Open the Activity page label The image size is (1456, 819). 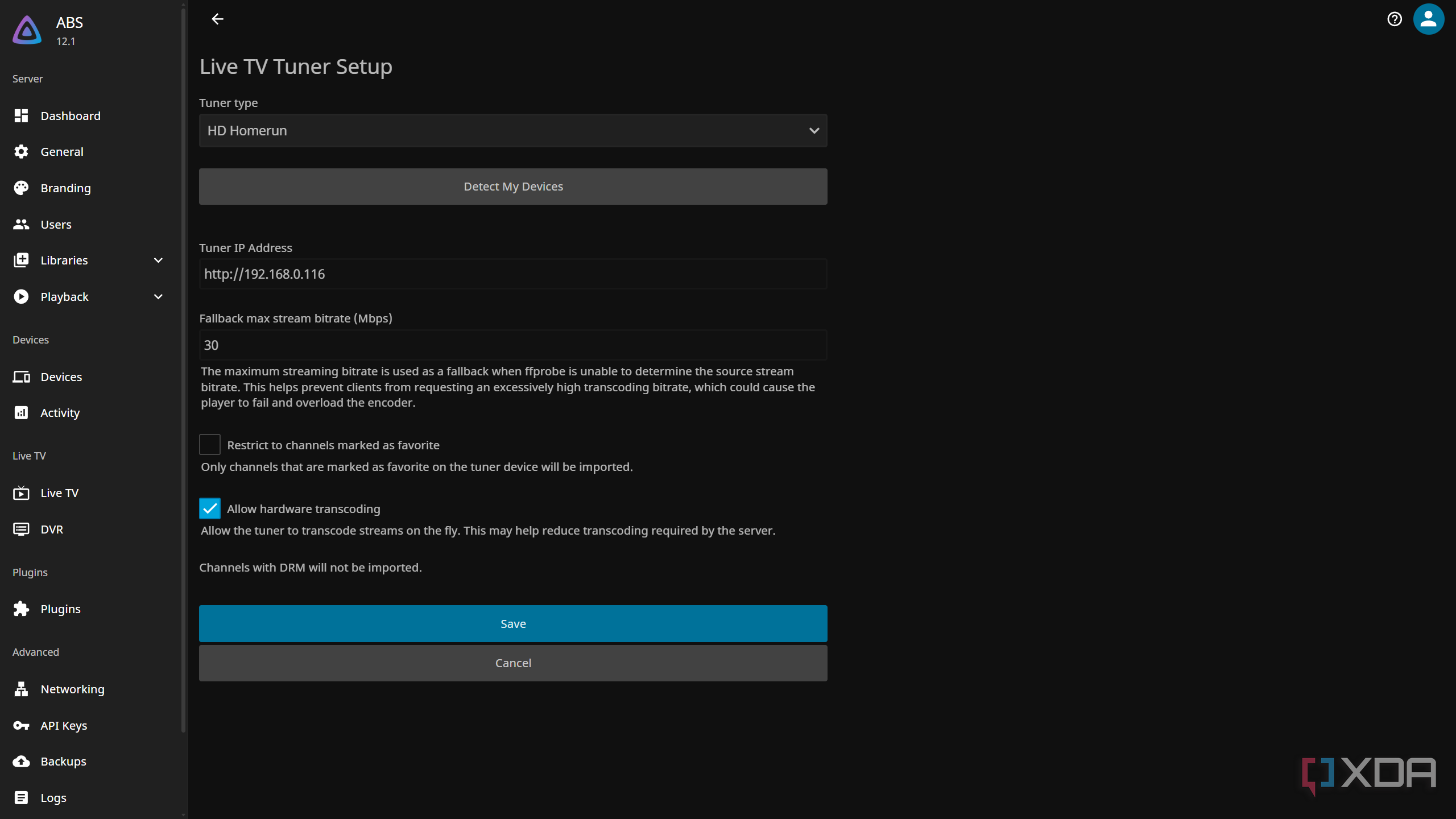(60, 413)
